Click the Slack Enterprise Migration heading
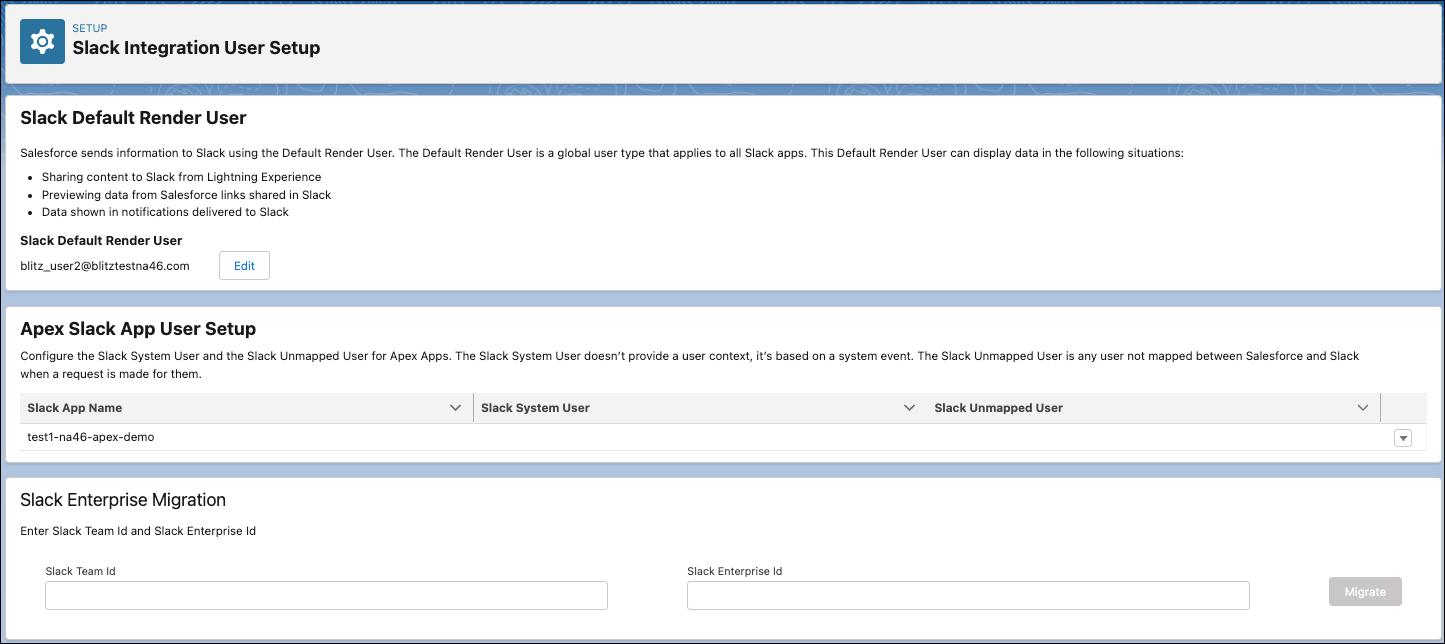 (x=123, y=500)
